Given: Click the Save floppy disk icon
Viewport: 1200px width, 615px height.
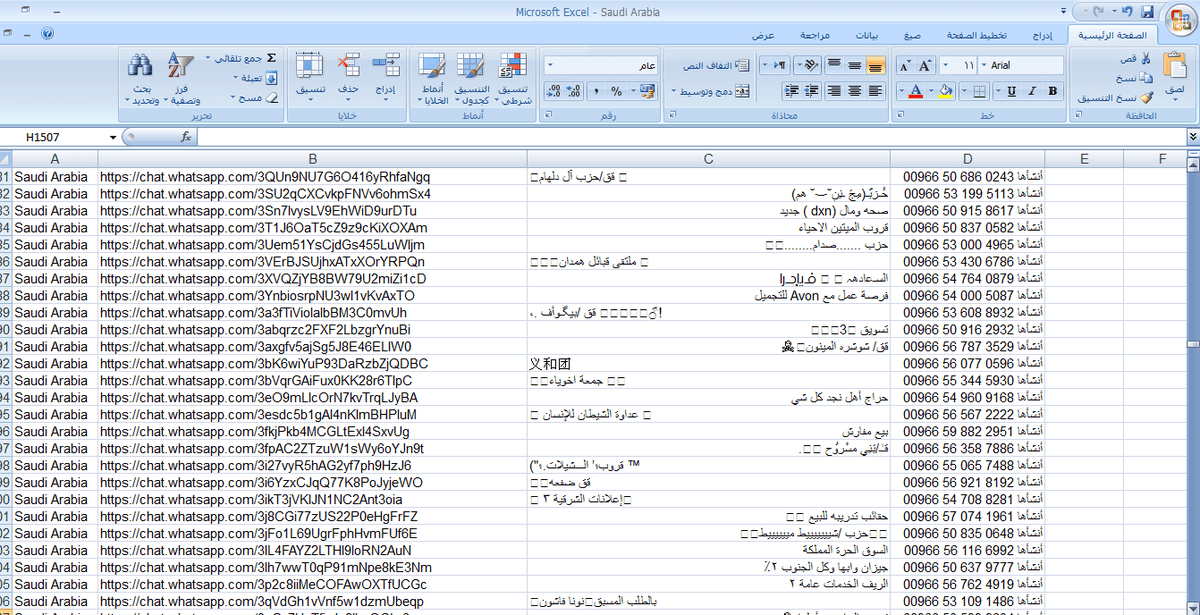Looking at the screenshot, I should [1147, 12].
